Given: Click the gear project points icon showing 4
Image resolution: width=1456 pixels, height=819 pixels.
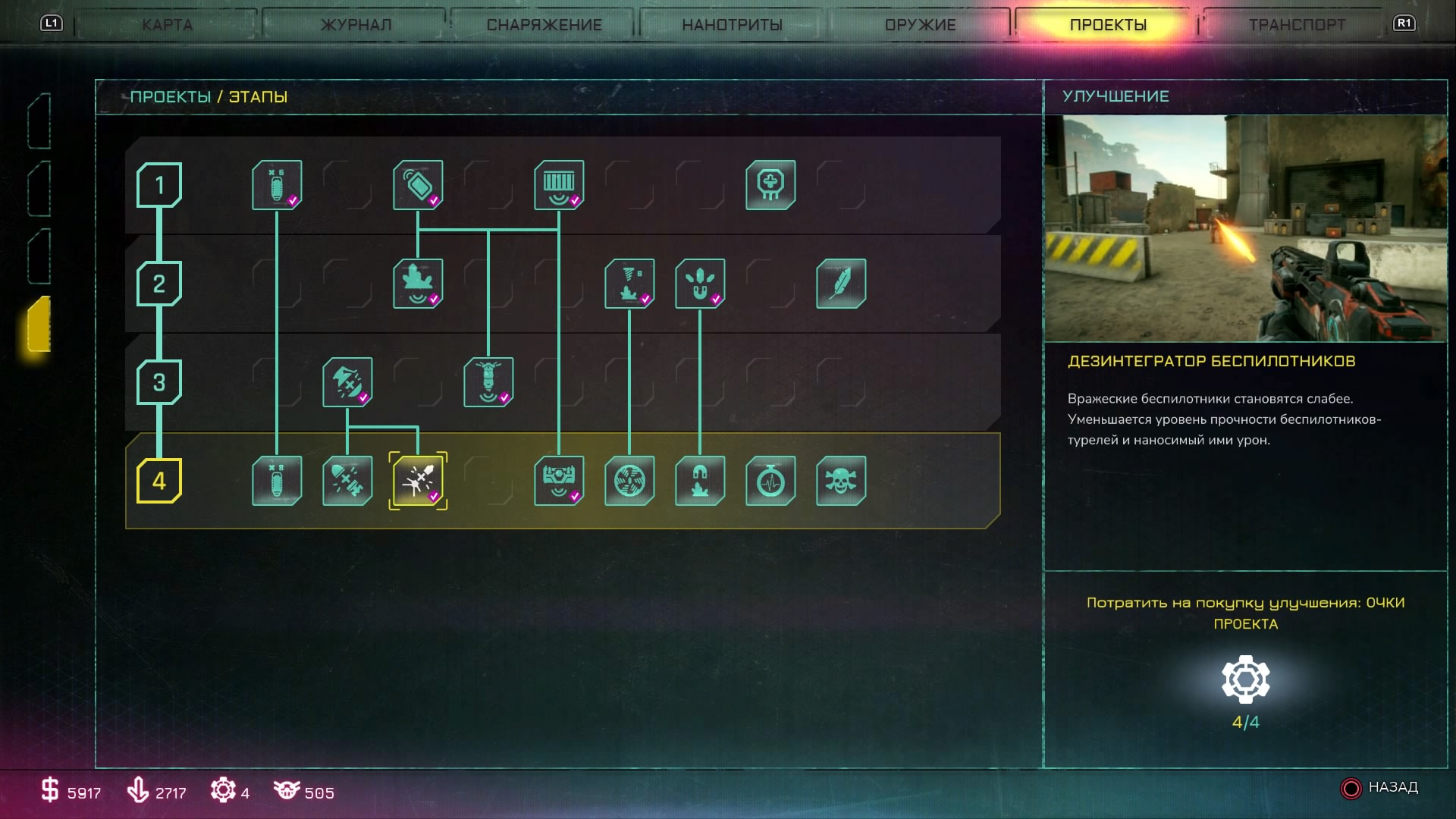Looking at the screenshot, I should (x=223, y=789).
